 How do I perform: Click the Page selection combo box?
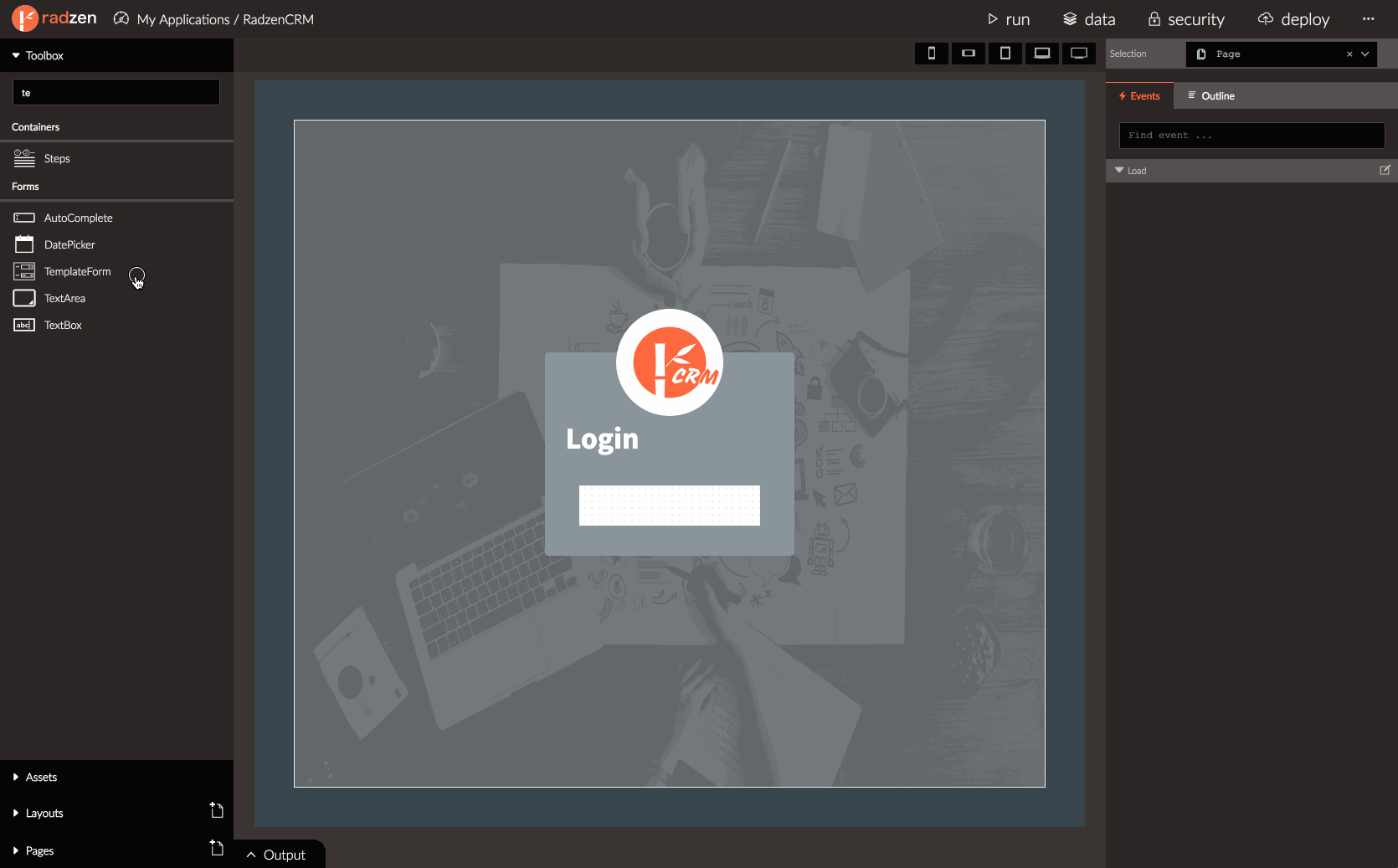point(1281,54)
